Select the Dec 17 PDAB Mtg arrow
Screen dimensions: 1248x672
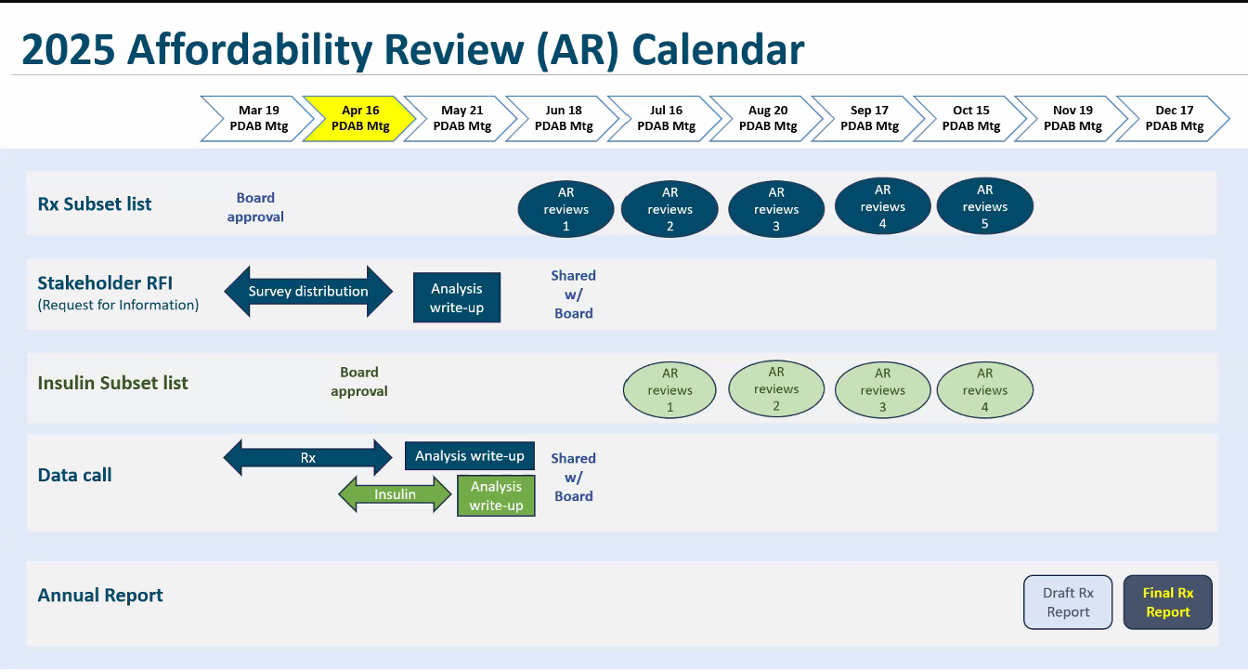tap(1173, 118)
